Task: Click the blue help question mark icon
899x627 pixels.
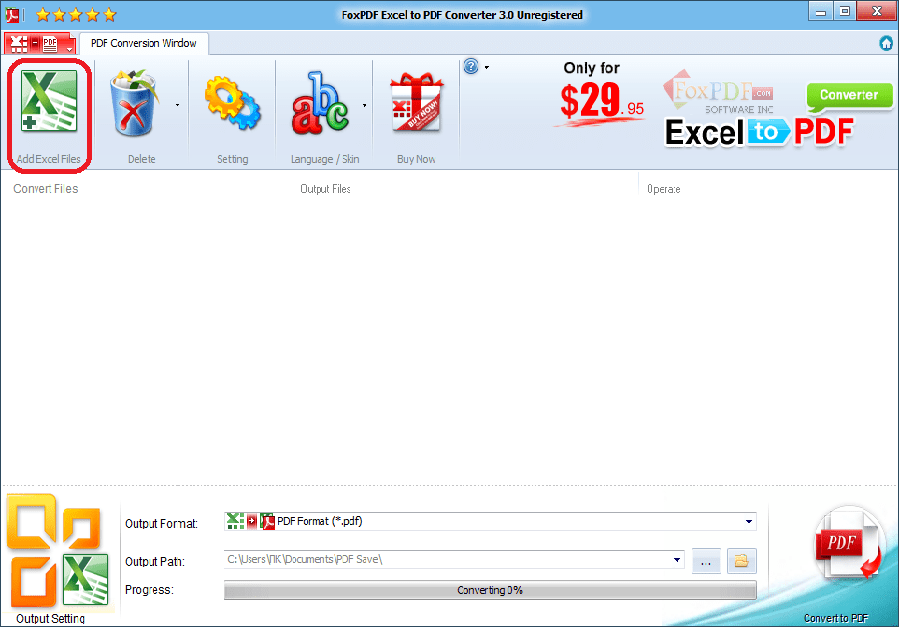Action: click(471, 67)
